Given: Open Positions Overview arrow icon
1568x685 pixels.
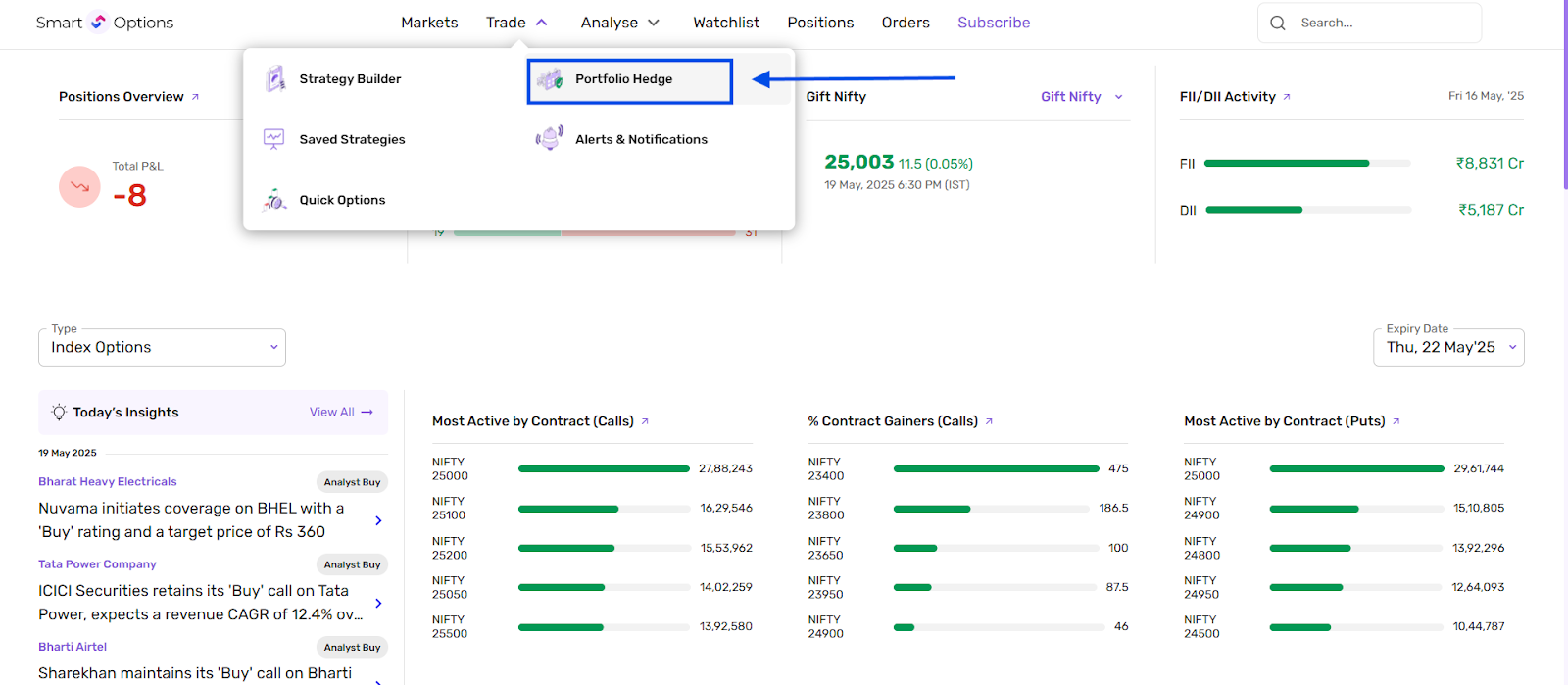Looking at the screenshot, I should tap(195, 97).
